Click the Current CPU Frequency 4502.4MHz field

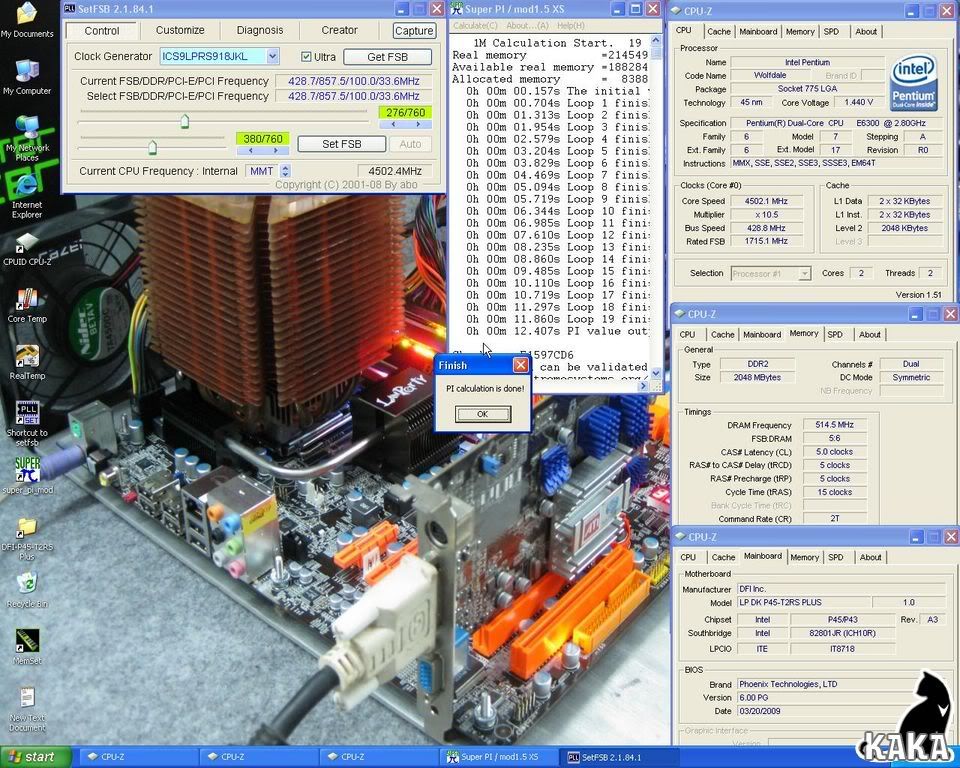coord(395,171)
